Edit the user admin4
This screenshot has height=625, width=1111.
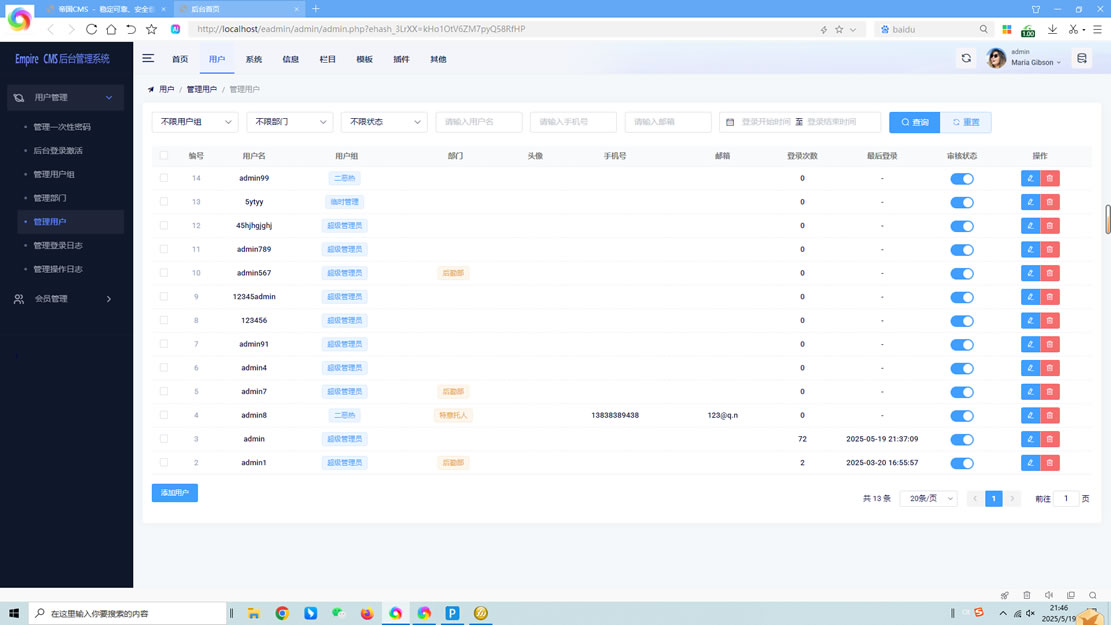(1030, 368)
